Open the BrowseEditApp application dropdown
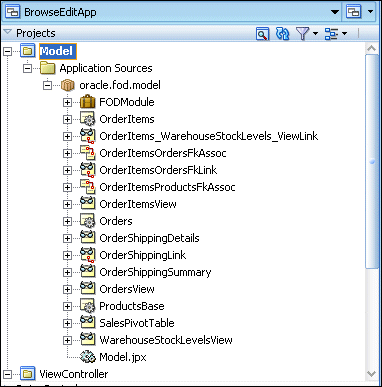The width and height of the screenshot is (382, 387). coord(335,12)
